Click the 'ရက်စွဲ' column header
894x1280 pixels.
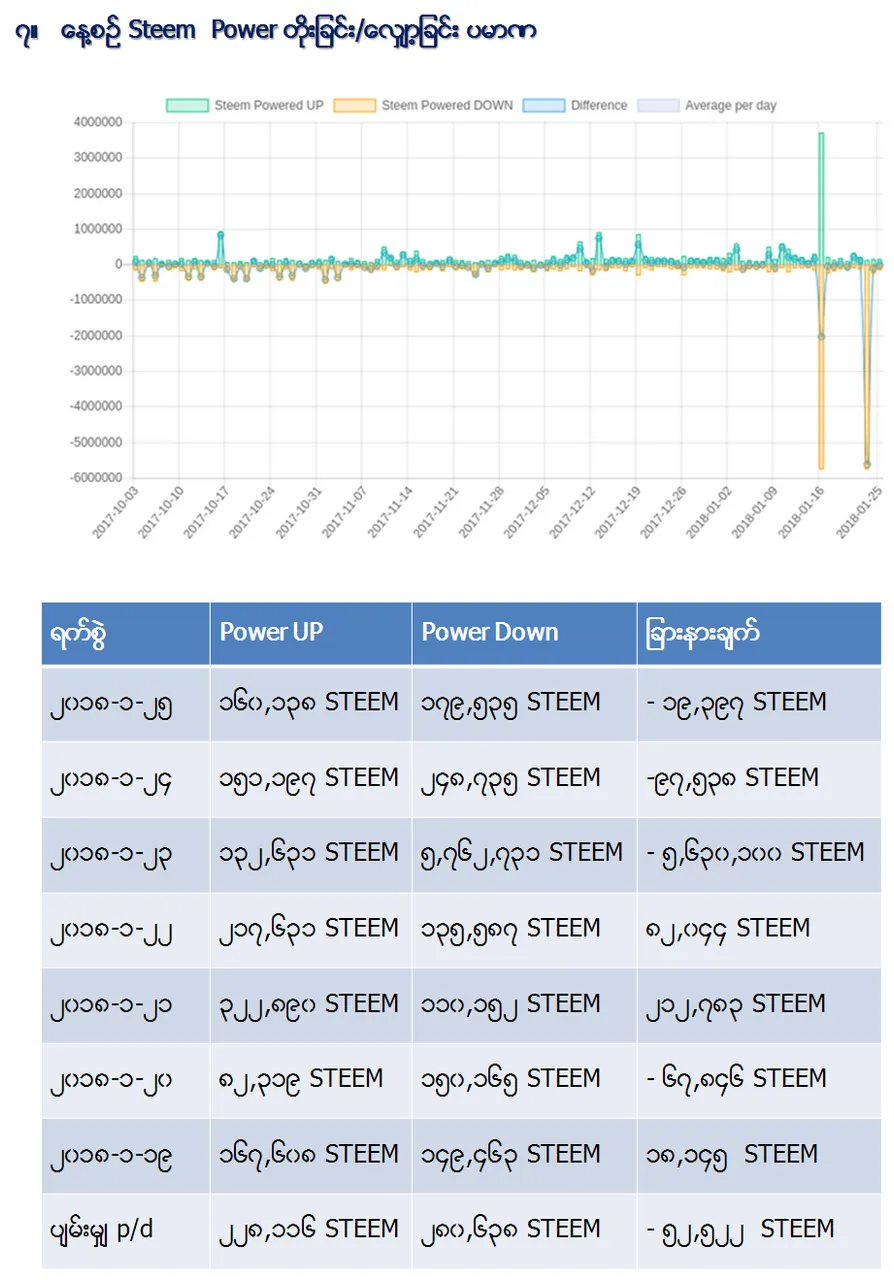click(125, 634)
